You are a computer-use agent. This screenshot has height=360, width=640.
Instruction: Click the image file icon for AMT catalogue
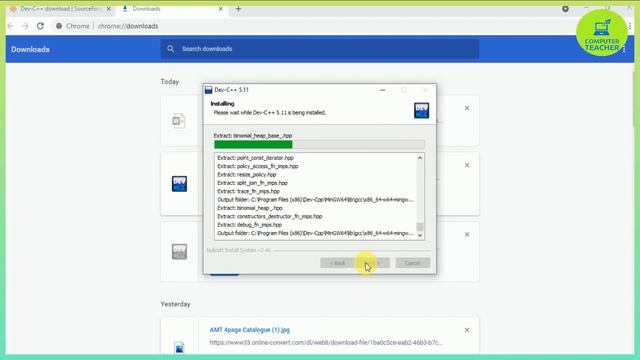coord(179,347)
